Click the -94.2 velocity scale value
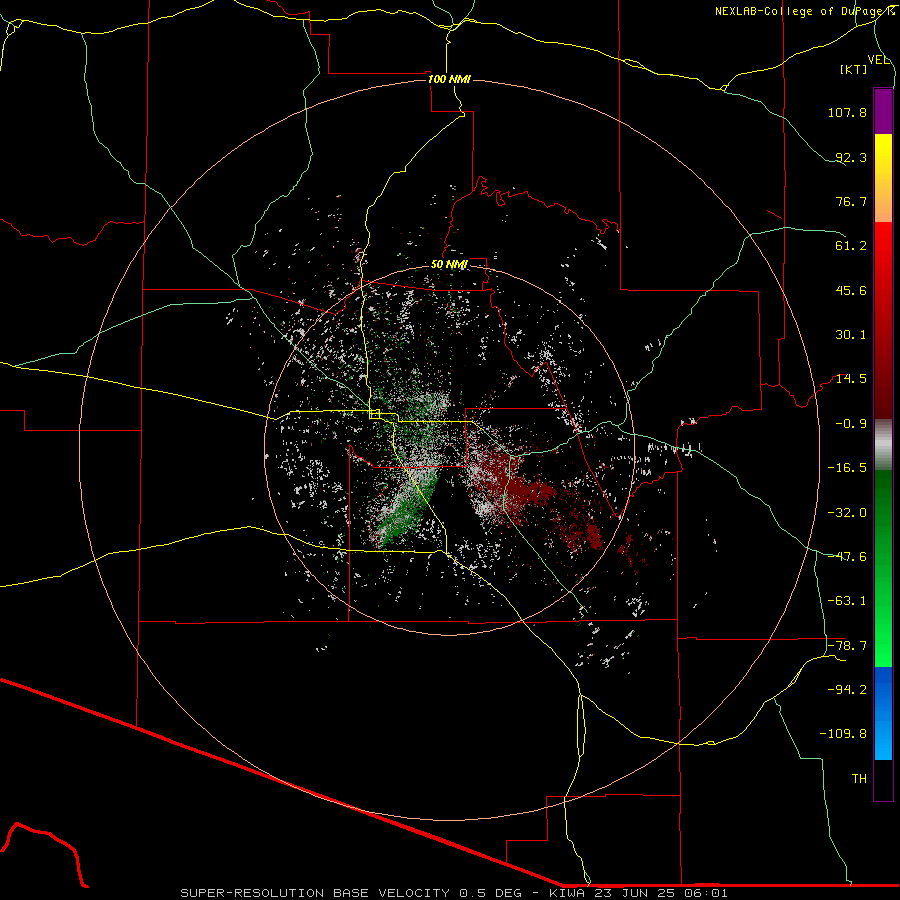This screenshot has width=900, height=900. [x=847, y=690]
